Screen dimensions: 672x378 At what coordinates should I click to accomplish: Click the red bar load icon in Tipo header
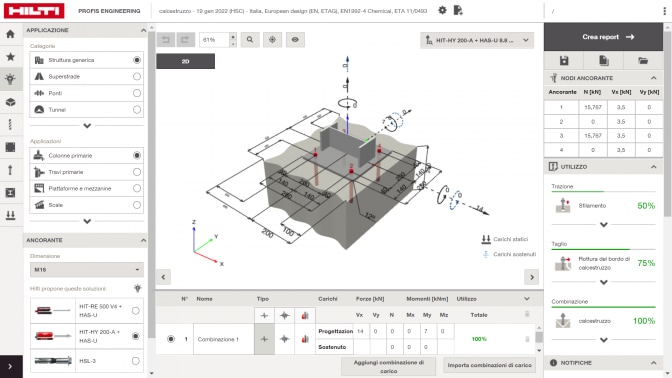(x=305, y=315)
